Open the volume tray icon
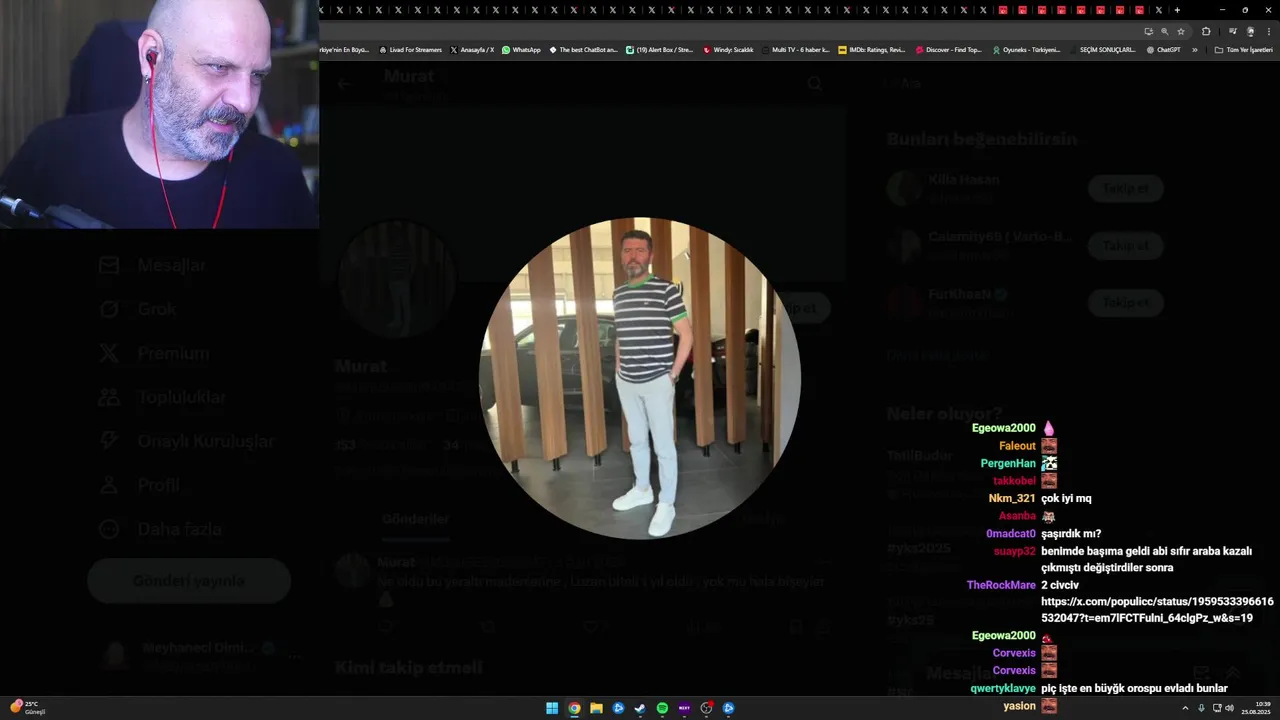1280x720 pixels. pyautogui.click(x=1229, y=708)
